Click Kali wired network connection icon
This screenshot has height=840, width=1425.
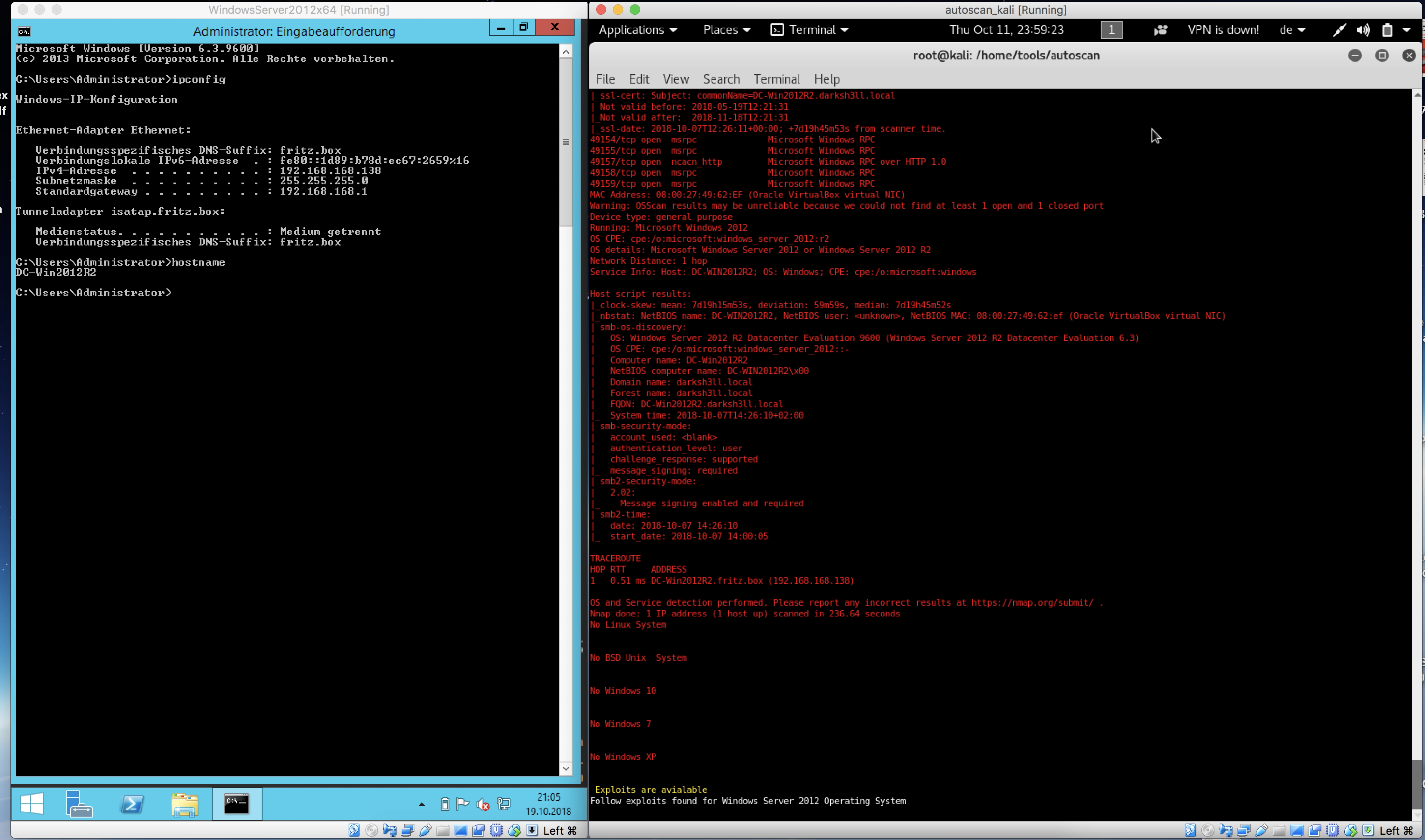coord(1339,30)
